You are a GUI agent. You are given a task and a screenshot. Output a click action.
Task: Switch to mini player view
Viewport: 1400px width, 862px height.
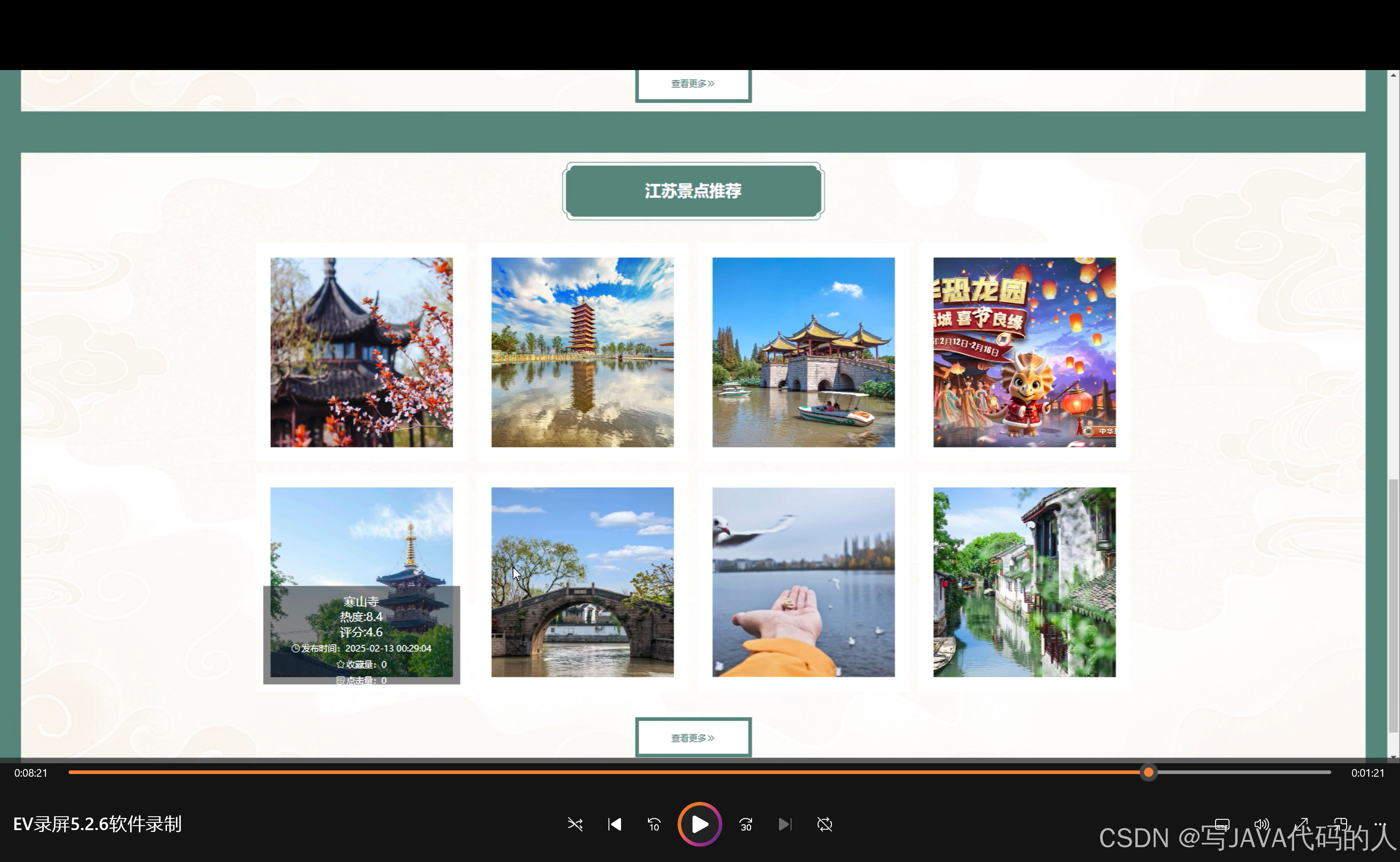[x=1340, y=824]
